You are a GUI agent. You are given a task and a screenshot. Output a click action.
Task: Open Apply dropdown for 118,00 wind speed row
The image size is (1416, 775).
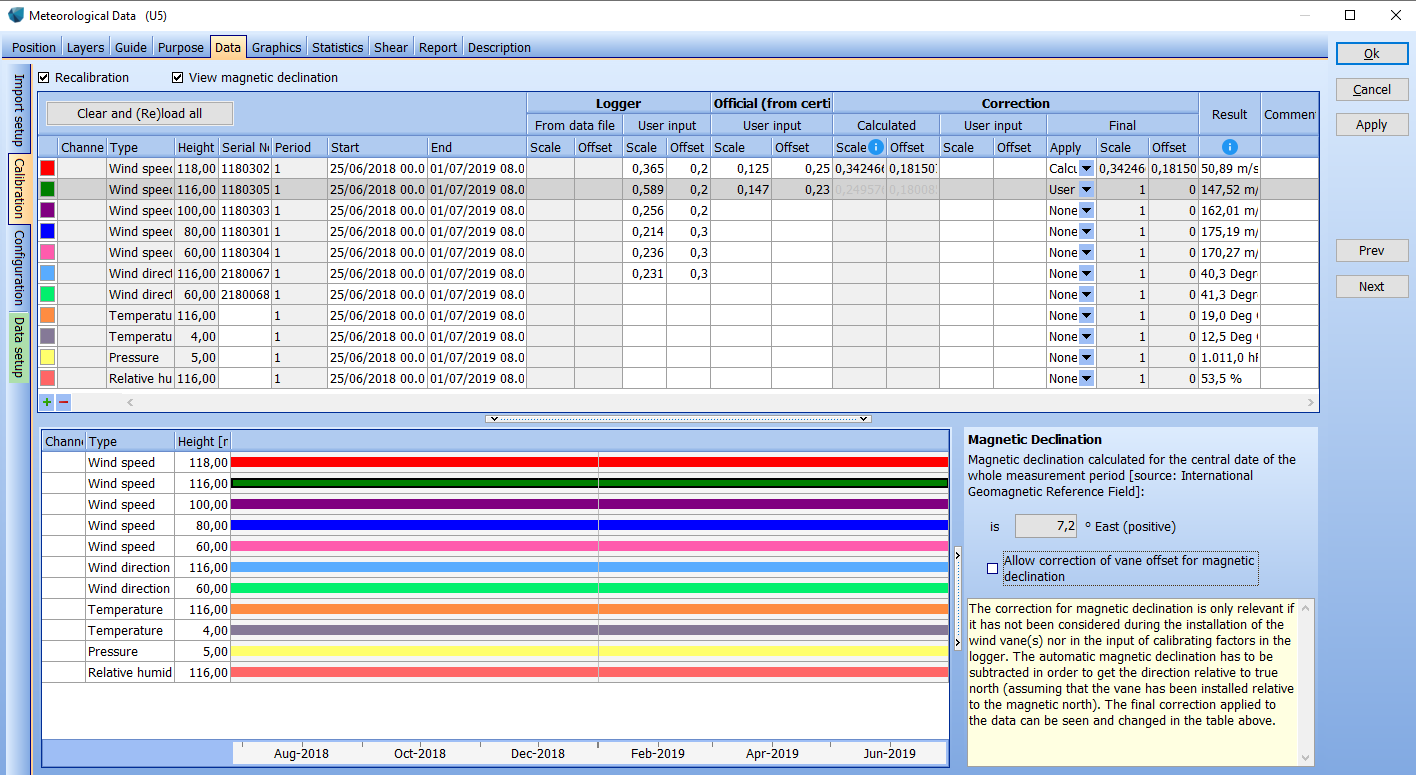(1086, 169)
